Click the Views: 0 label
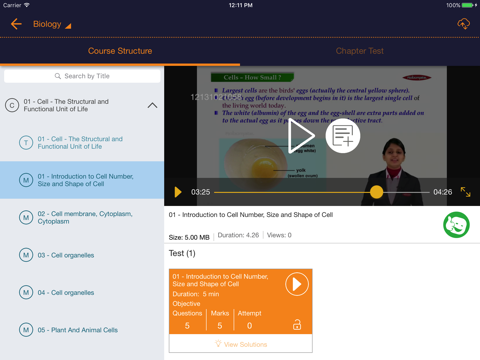Screen dimensions: 480x360 [279, 235]
